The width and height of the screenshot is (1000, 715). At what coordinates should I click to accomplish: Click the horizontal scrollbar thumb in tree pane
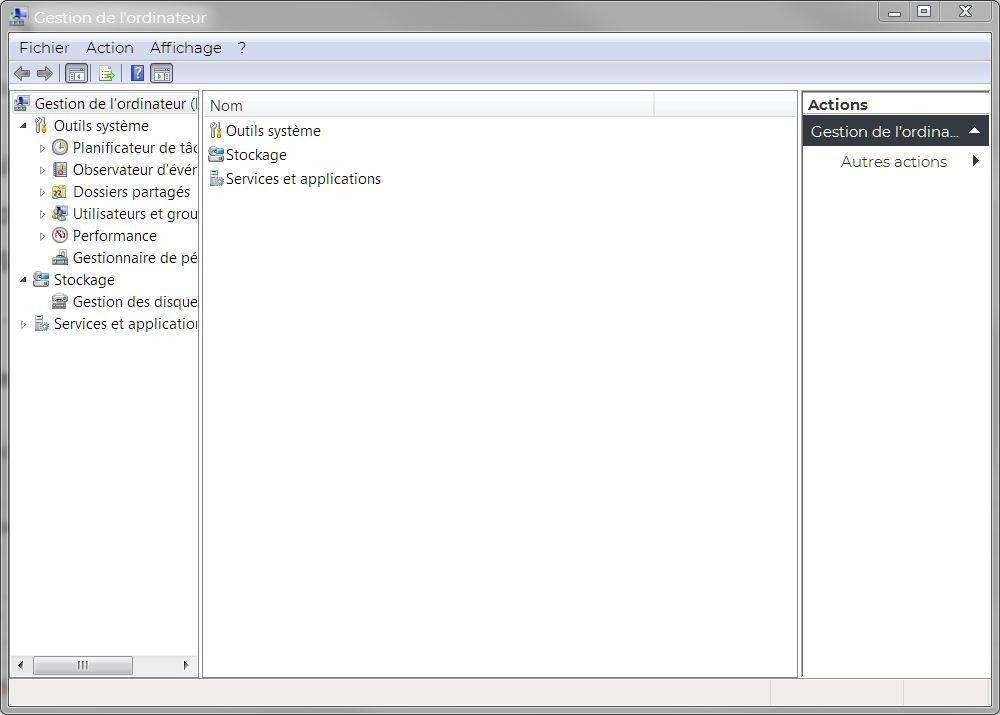pyautogui.click(x=82, y=665)
